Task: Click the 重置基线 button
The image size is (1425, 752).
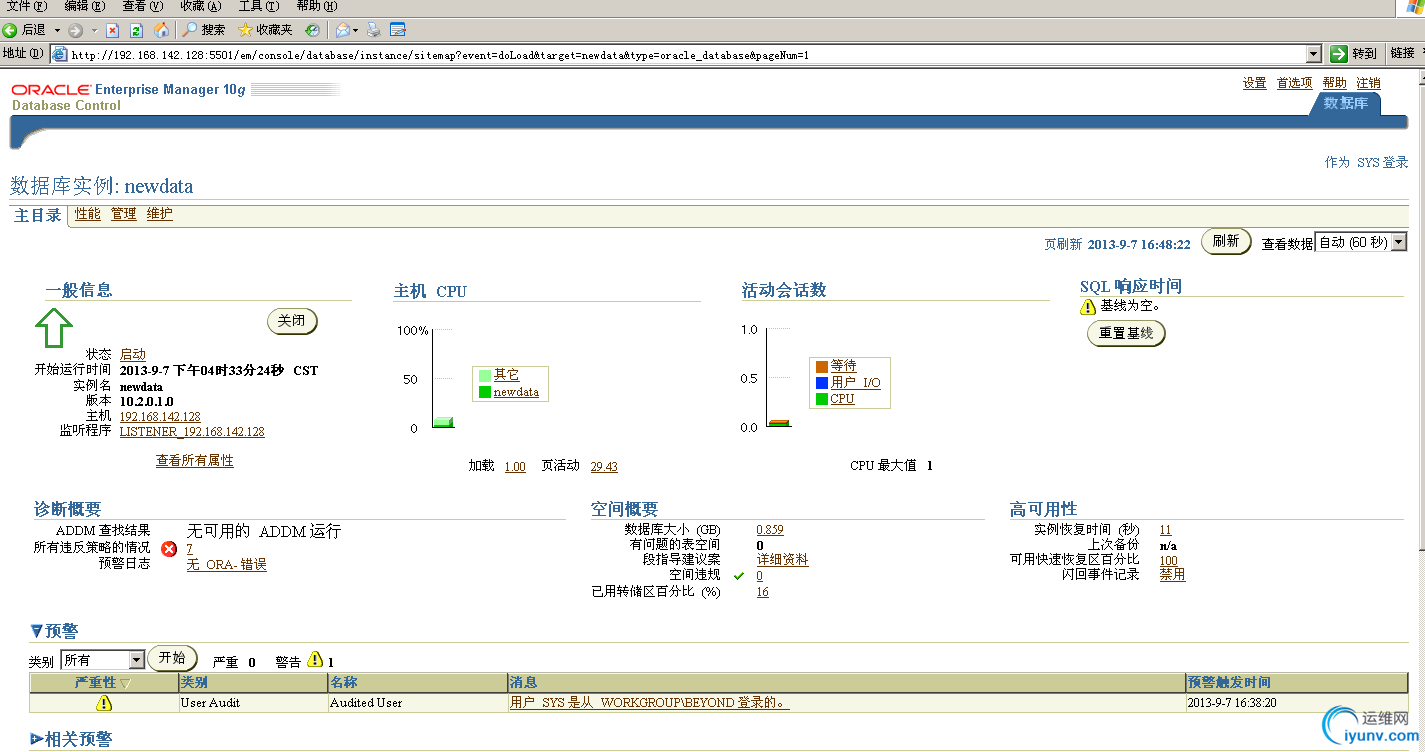Action: [x=1126, y=333]
